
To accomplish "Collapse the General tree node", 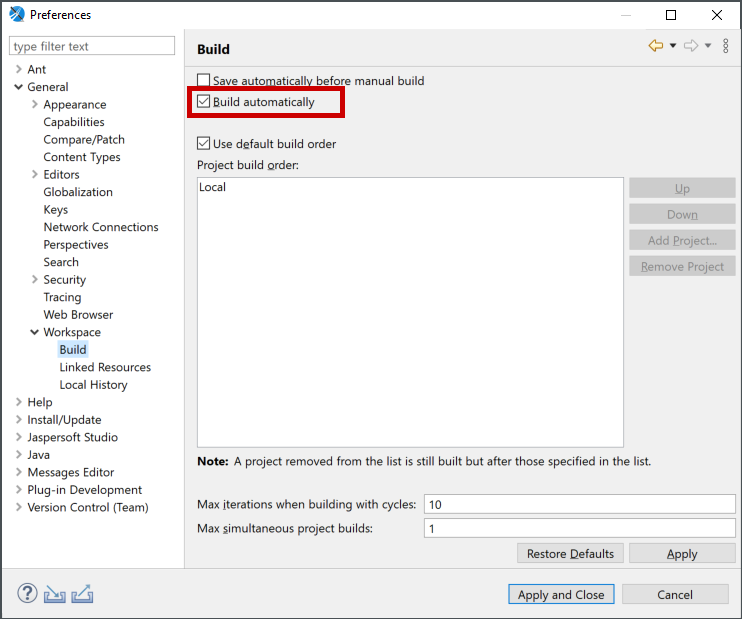I will coord(18,87).
